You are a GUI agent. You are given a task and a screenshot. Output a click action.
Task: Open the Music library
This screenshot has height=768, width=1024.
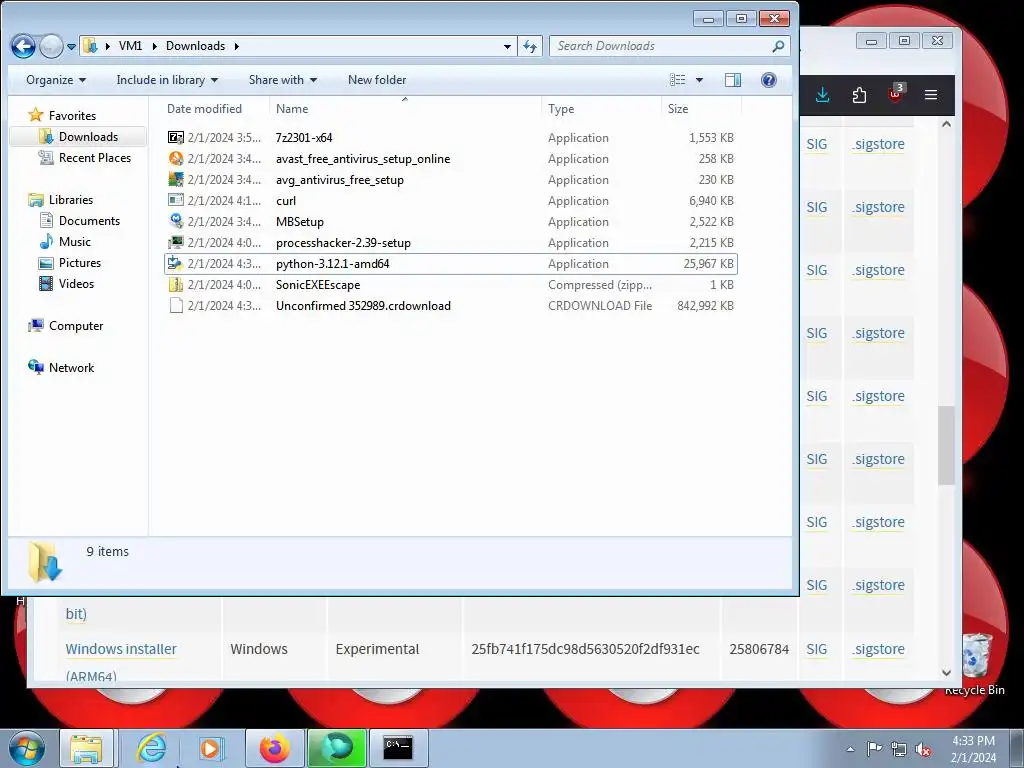pos(74,242)
